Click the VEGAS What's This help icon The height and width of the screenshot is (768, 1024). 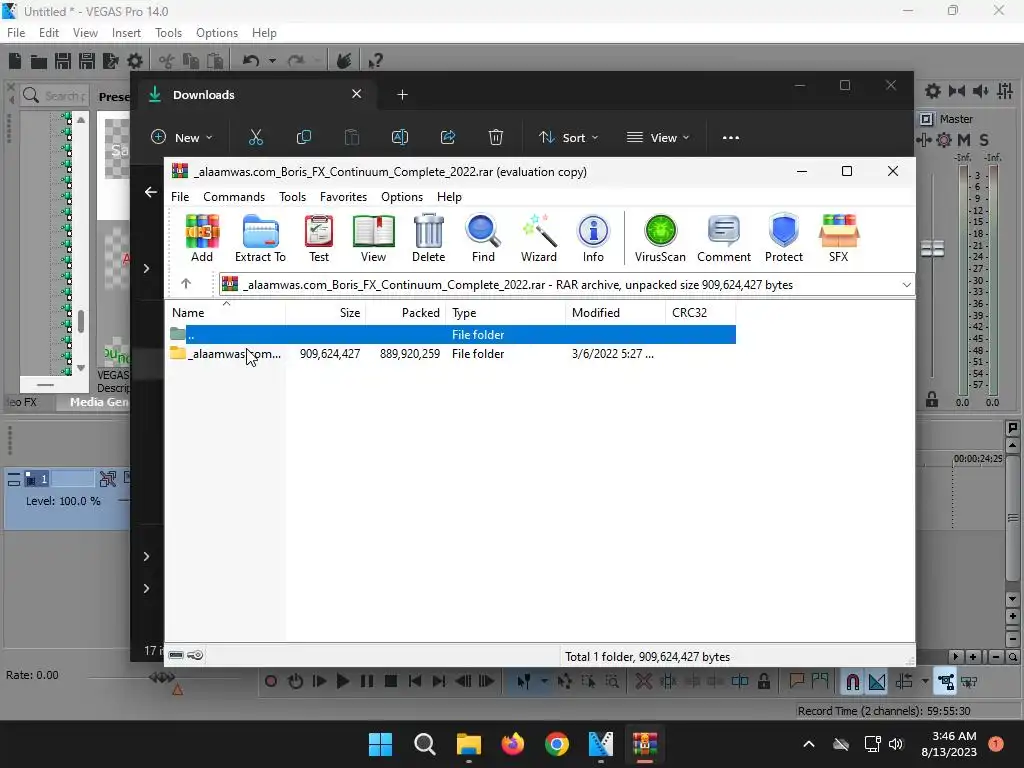[x=375, y=61]
